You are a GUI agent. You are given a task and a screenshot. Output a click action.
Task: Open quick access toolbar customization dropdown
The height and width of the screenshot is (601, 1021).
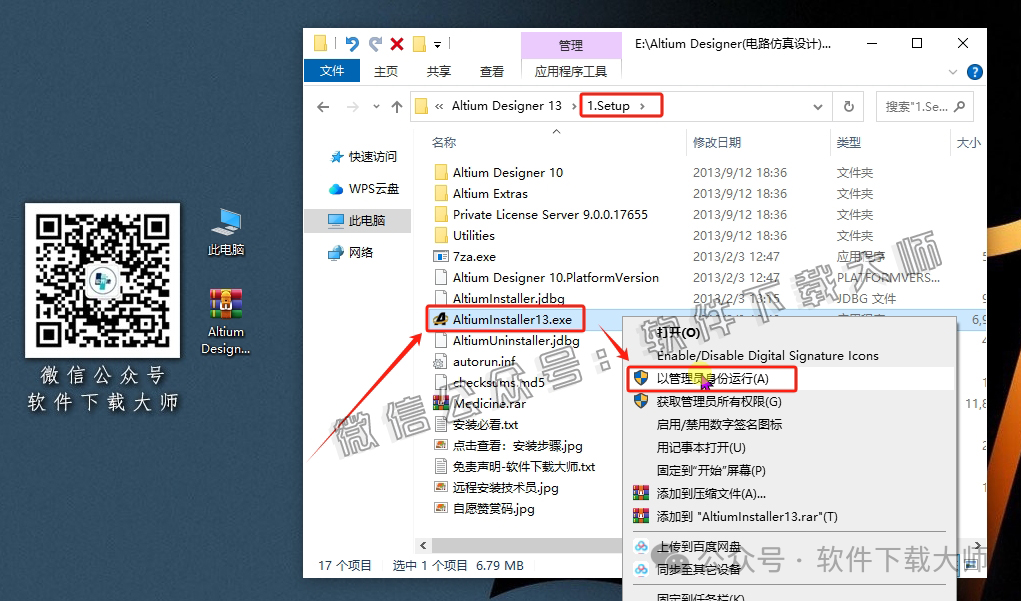click(x=437, y=44)
